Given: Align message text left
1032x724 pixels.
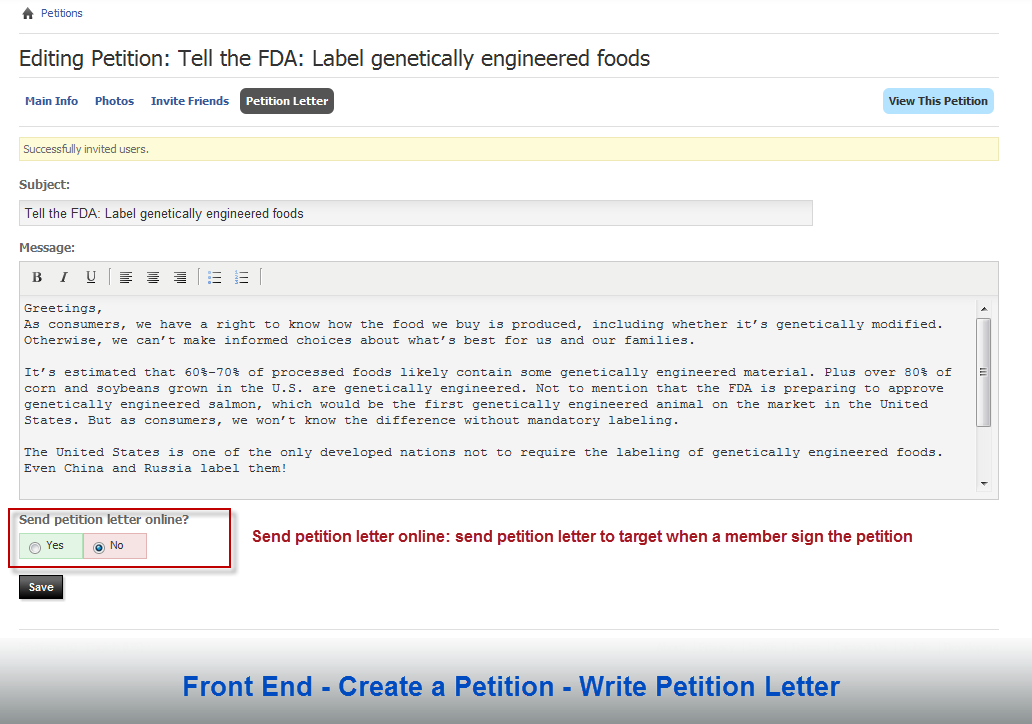Looking at the screenshot, I should (x=126, y=278).
